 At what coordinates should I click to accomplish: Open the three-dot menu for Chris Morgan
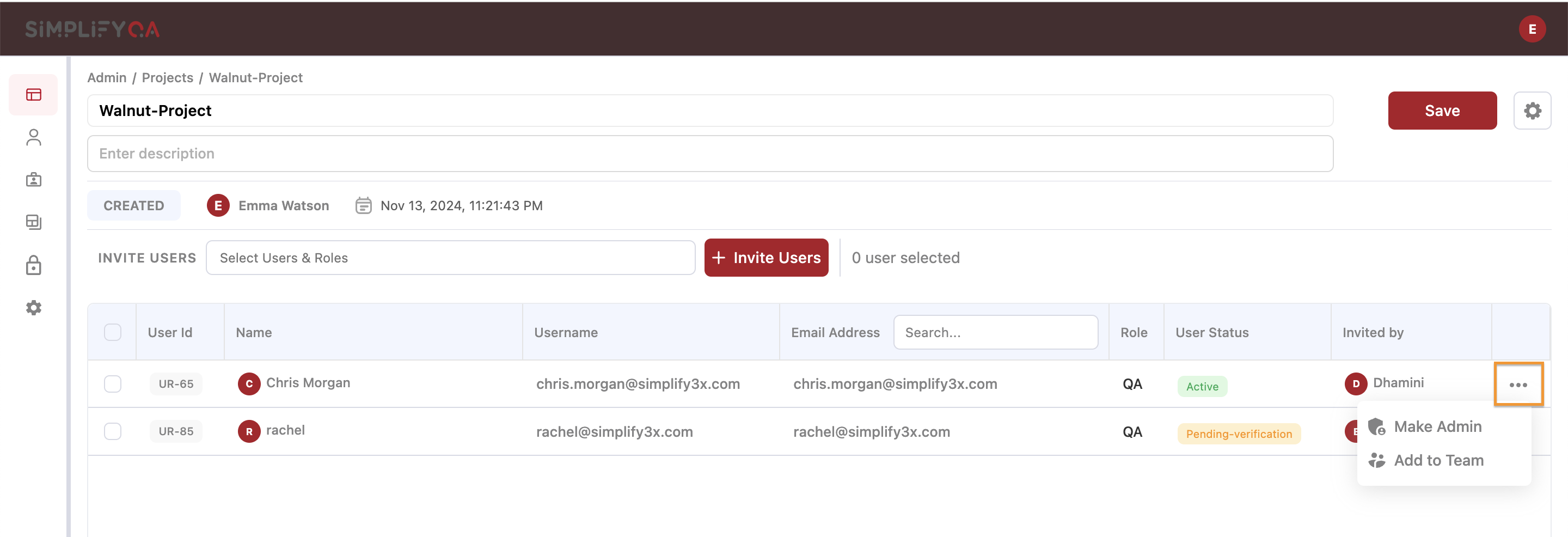tap(1518, 384)
